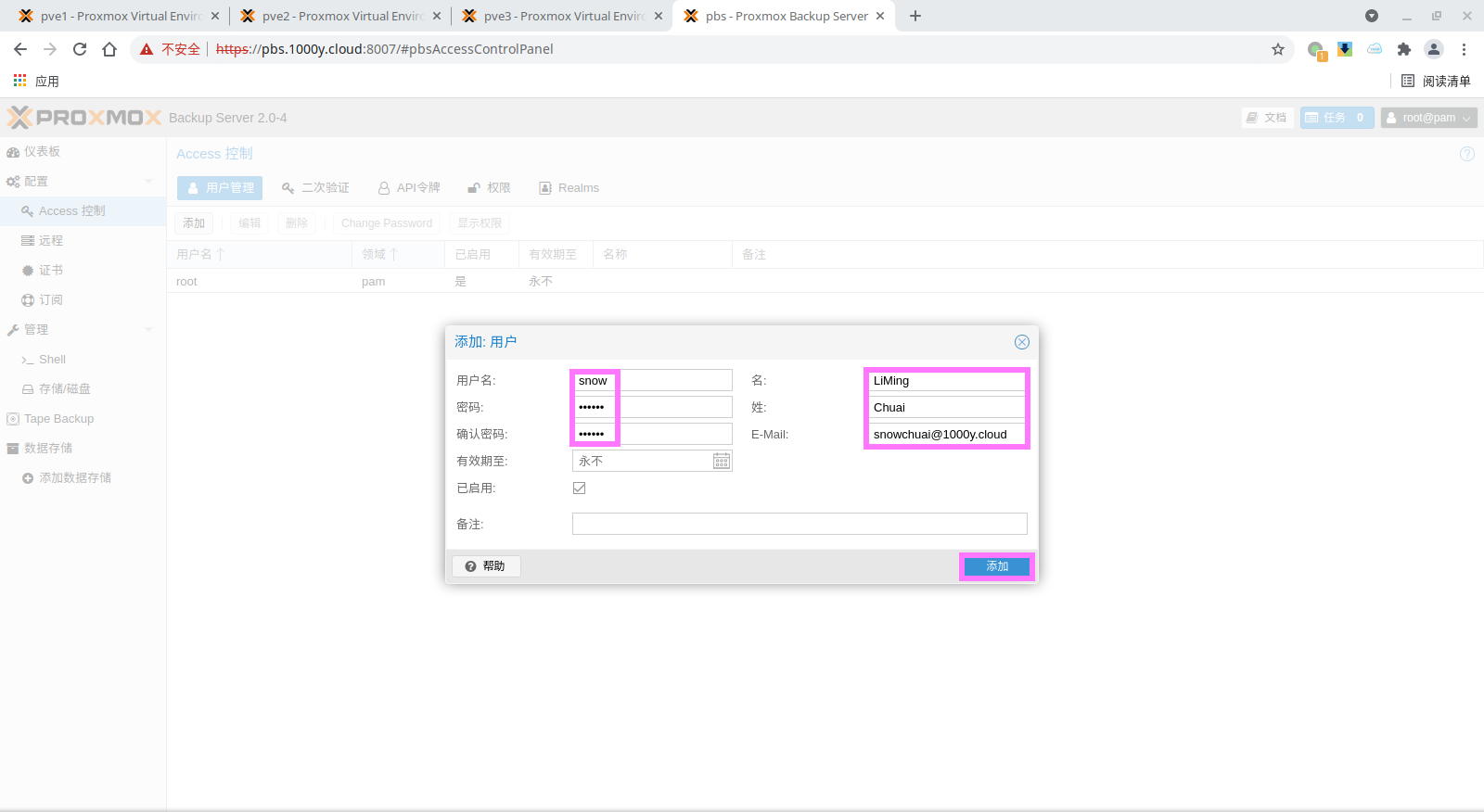Viewport: 1484px width, 812px height.
Task: Click the calendar icon in expiry field
Action: (x=722, y=462)
